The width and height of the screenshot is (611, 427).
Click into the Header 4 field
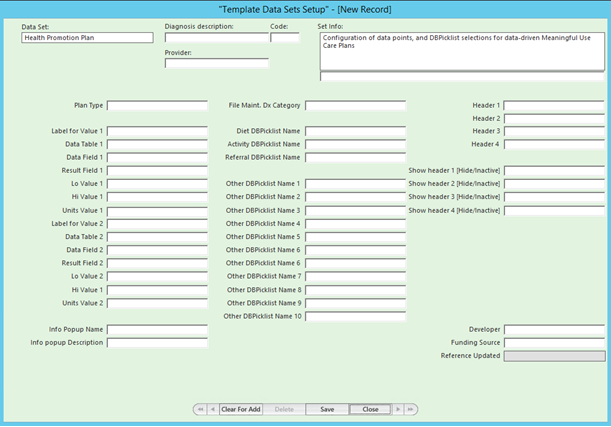tap(554, 145)
